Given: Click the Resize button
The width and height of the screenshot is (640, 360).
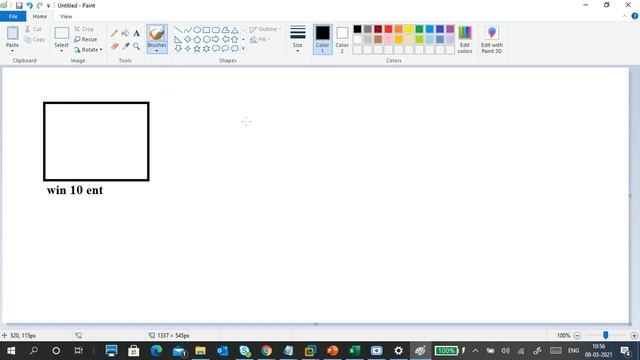Looking at the screenshot, I should click(86, 39).
